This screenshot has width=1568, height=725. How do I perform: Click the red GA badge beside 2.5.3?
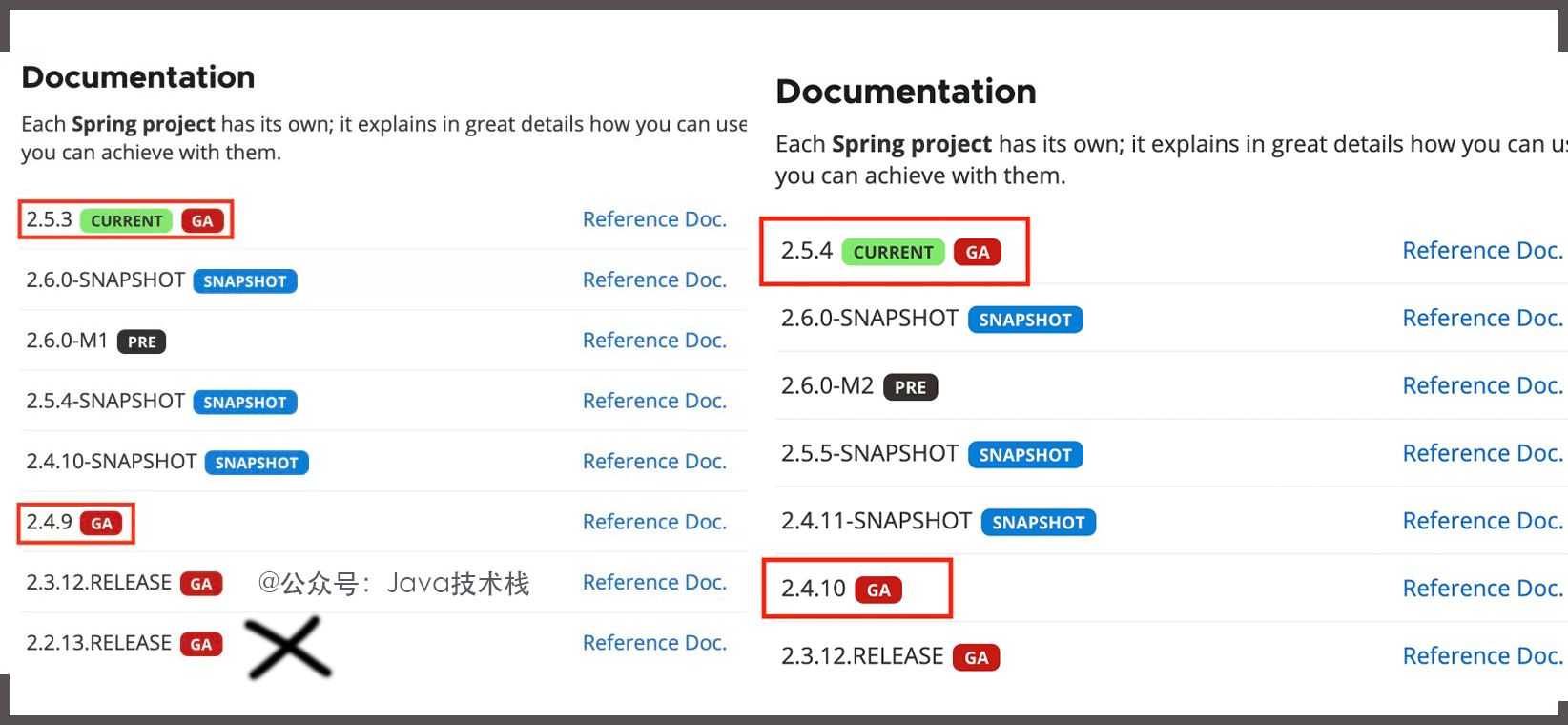(202, 221)
